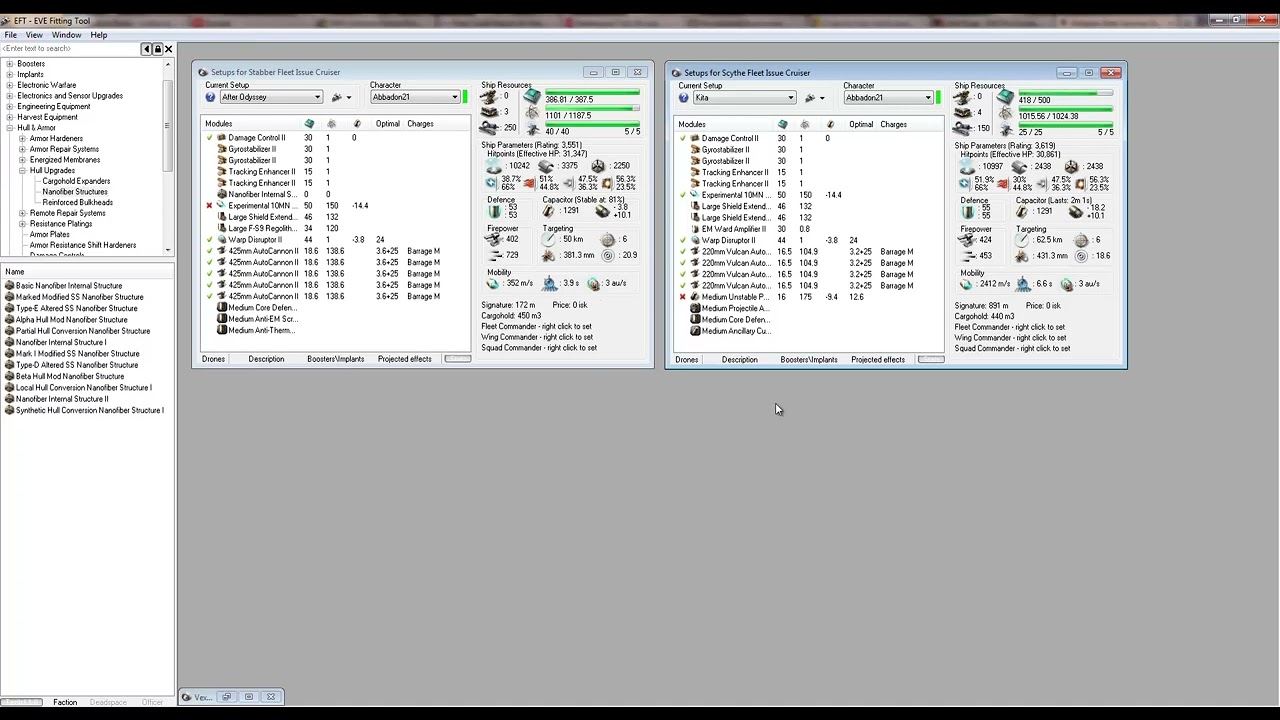The image size is (1280, 720).
Task: Click the lock icon beside search box
Action: (x=157, y=48)
